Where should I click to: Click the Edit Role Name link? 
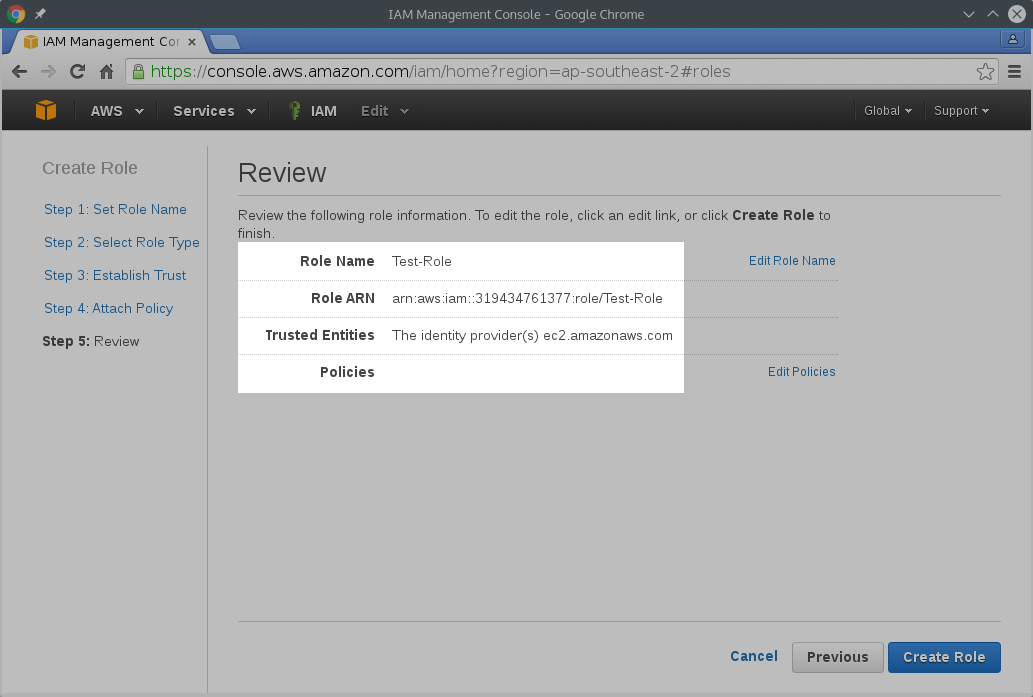pos(792,260)
